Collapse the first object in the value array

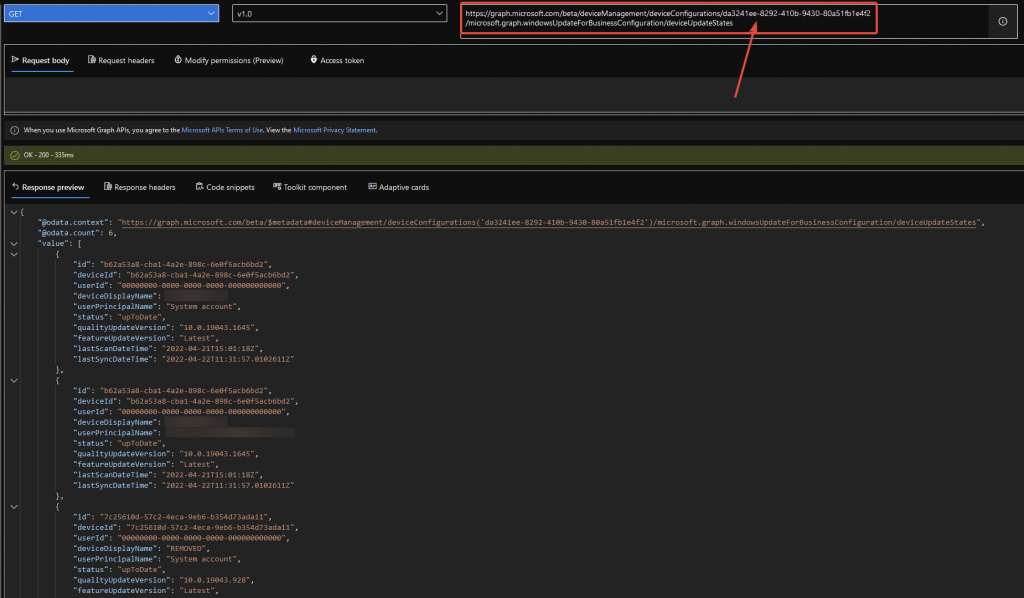pyautogui.click(x=14, y=254)
